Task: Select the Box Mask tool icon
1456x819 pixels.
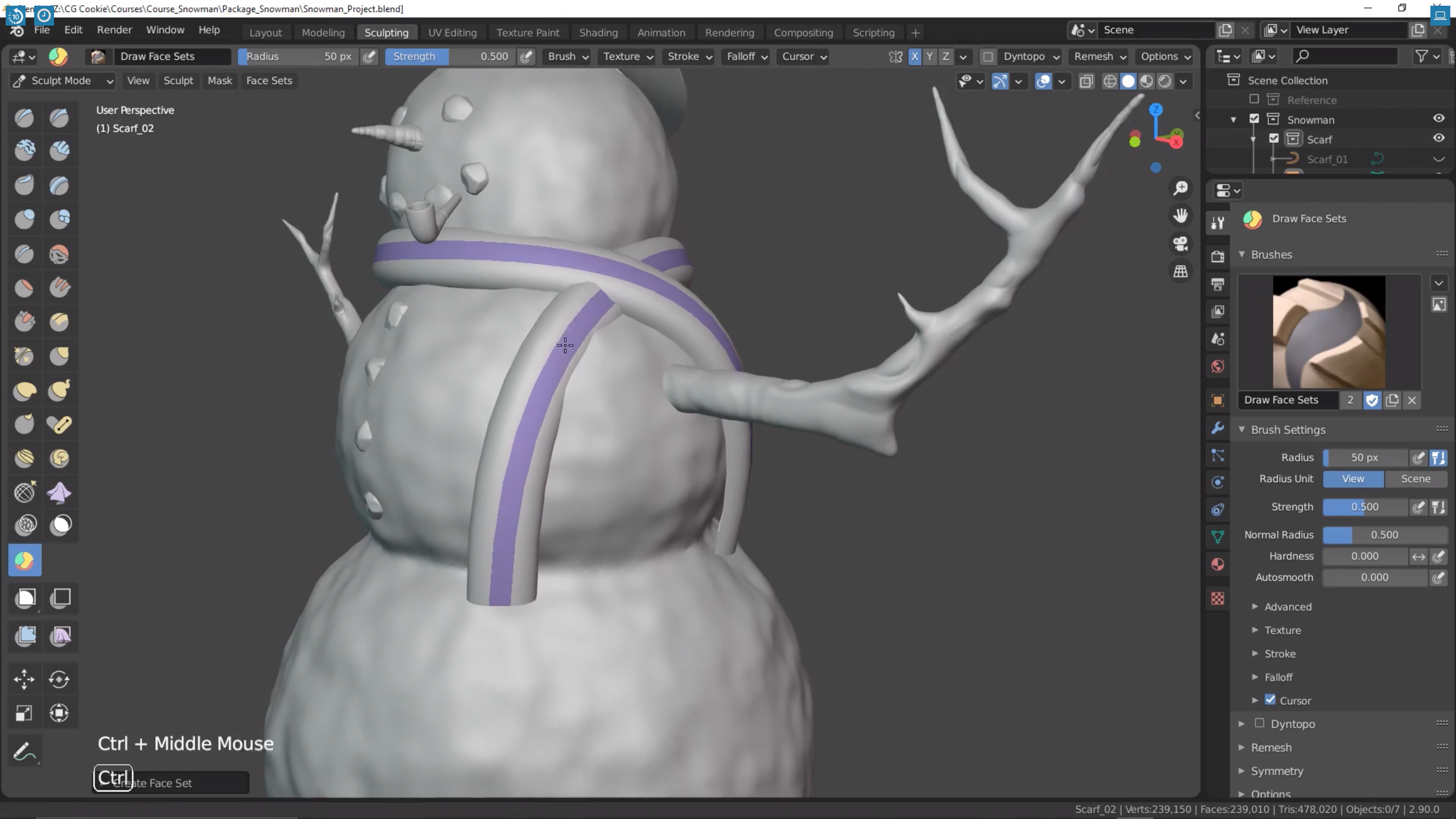Action: 26,598
